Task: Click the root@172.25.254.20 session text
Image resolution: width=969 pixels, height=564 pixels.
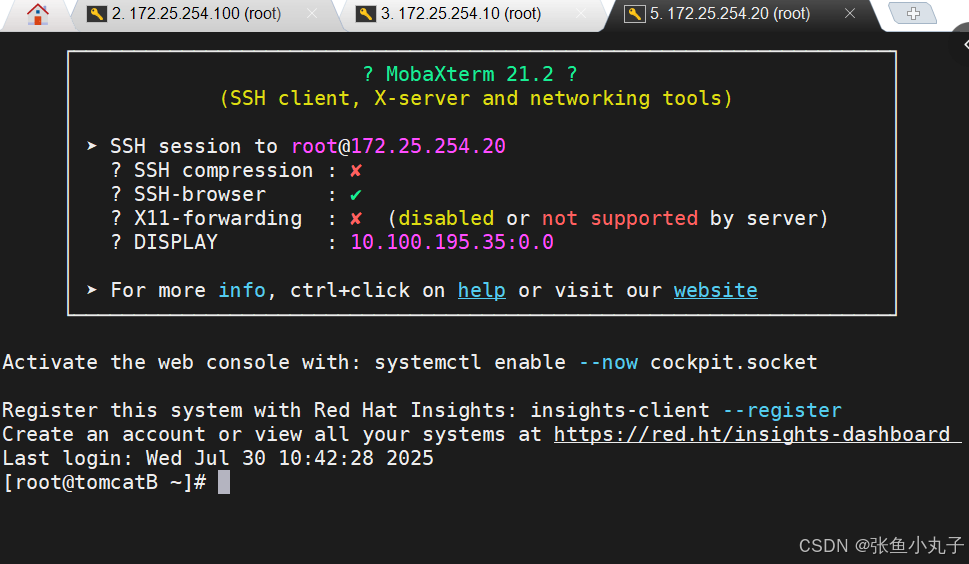Action: pyautogui.click(x=399, y=146)
